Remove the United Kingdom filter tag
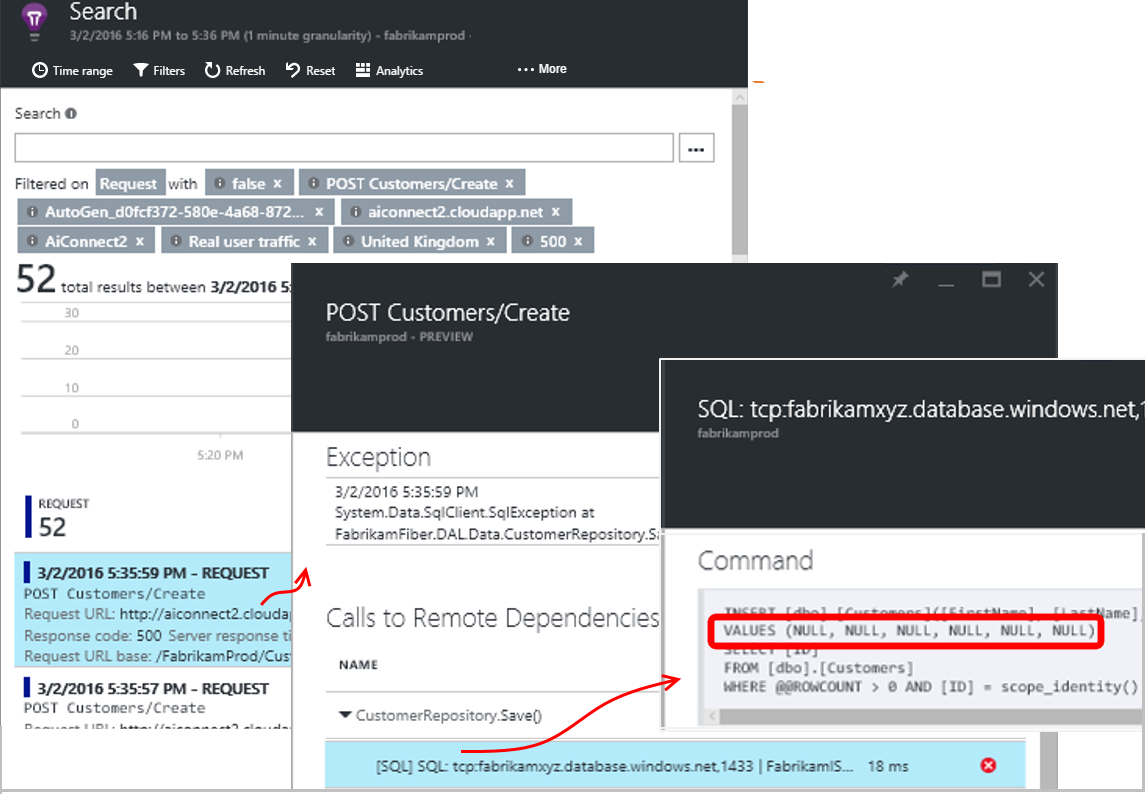Screen dimensions: 1145x794 click(491, 241)
